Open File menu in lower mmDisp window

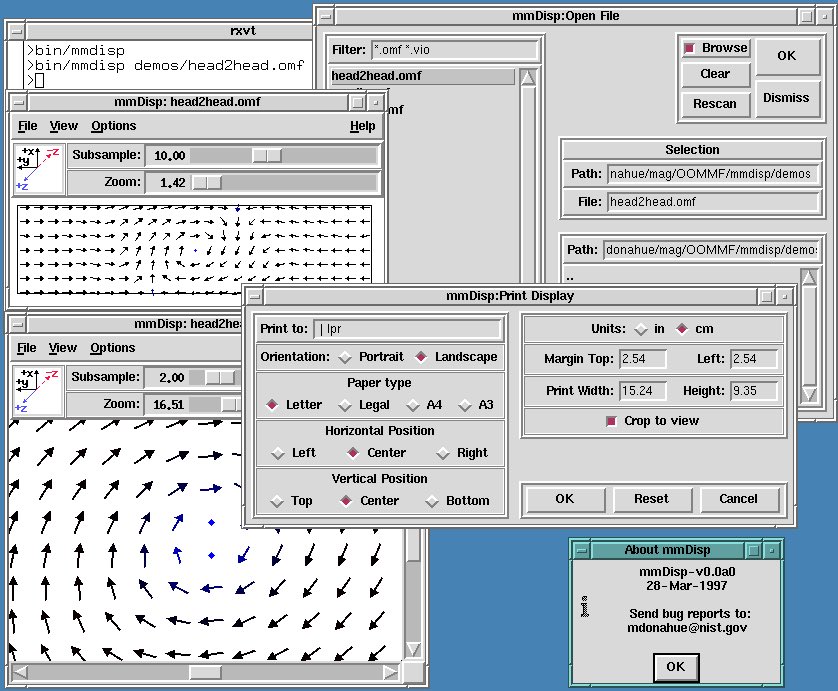click(x=26, y=348)
